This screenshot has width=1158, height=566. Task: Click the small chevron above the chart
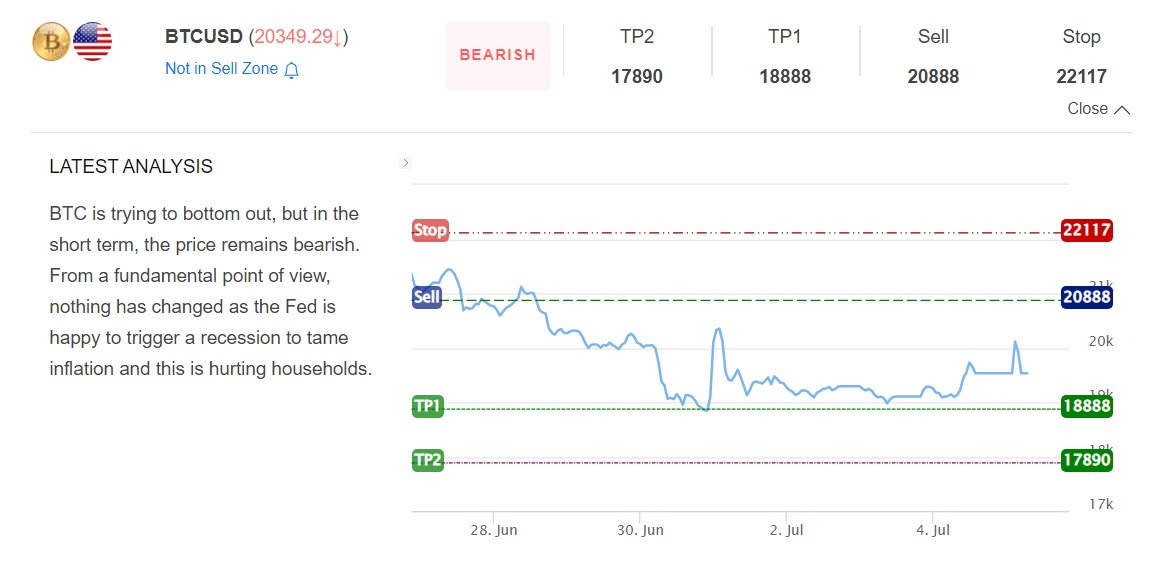coord(405,163)
